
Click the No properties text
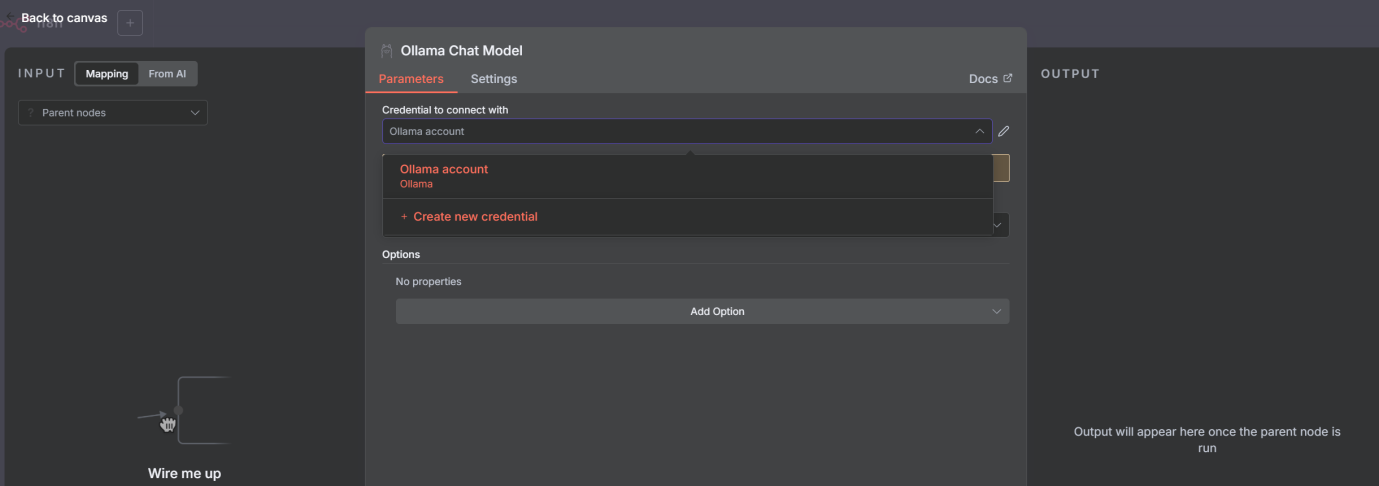click(x=429, y=282)
